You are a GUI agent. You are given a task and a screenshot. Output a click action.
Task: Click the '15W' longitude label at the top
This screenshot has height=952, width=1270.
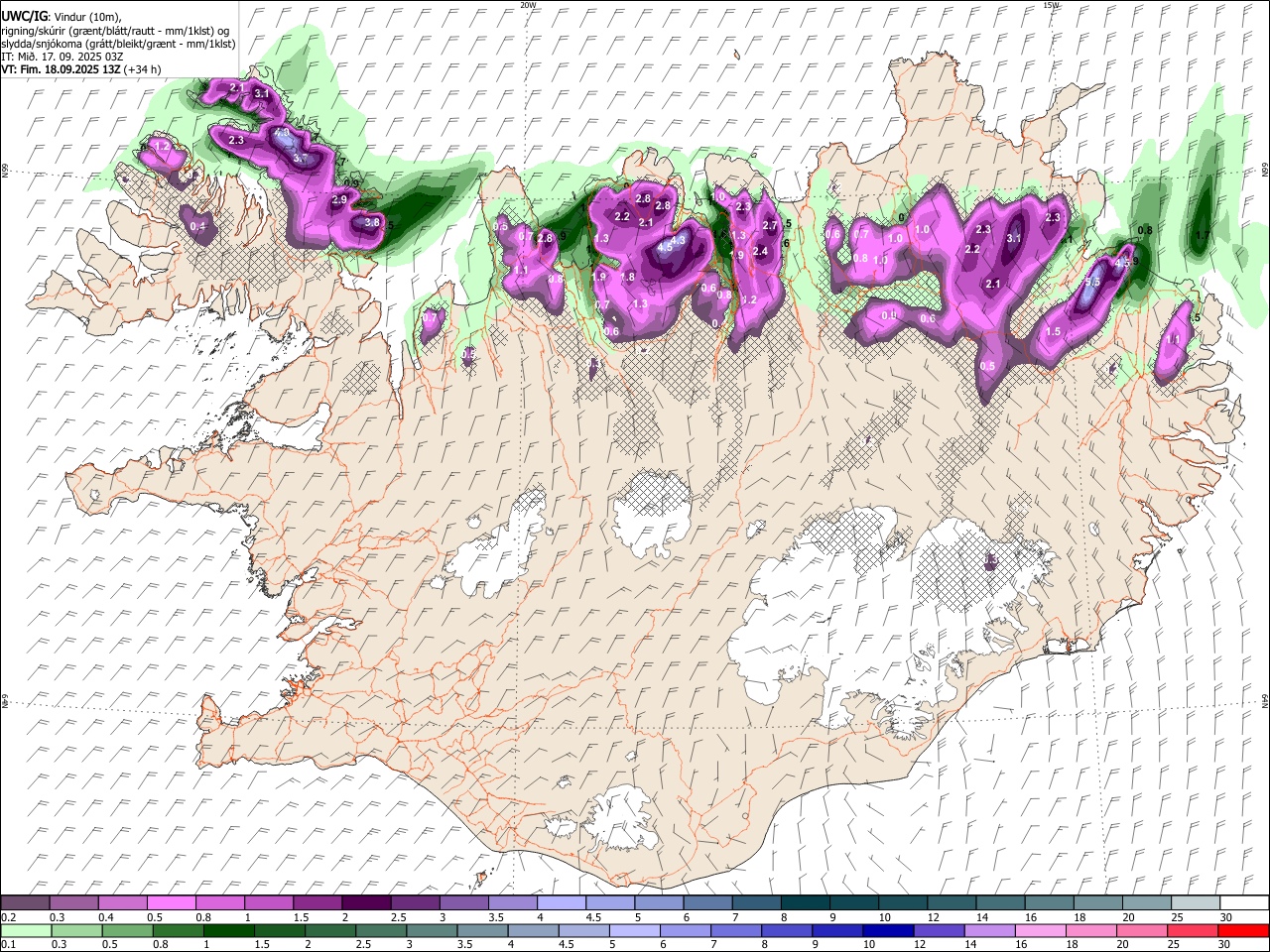click(x=1051, y=5)
